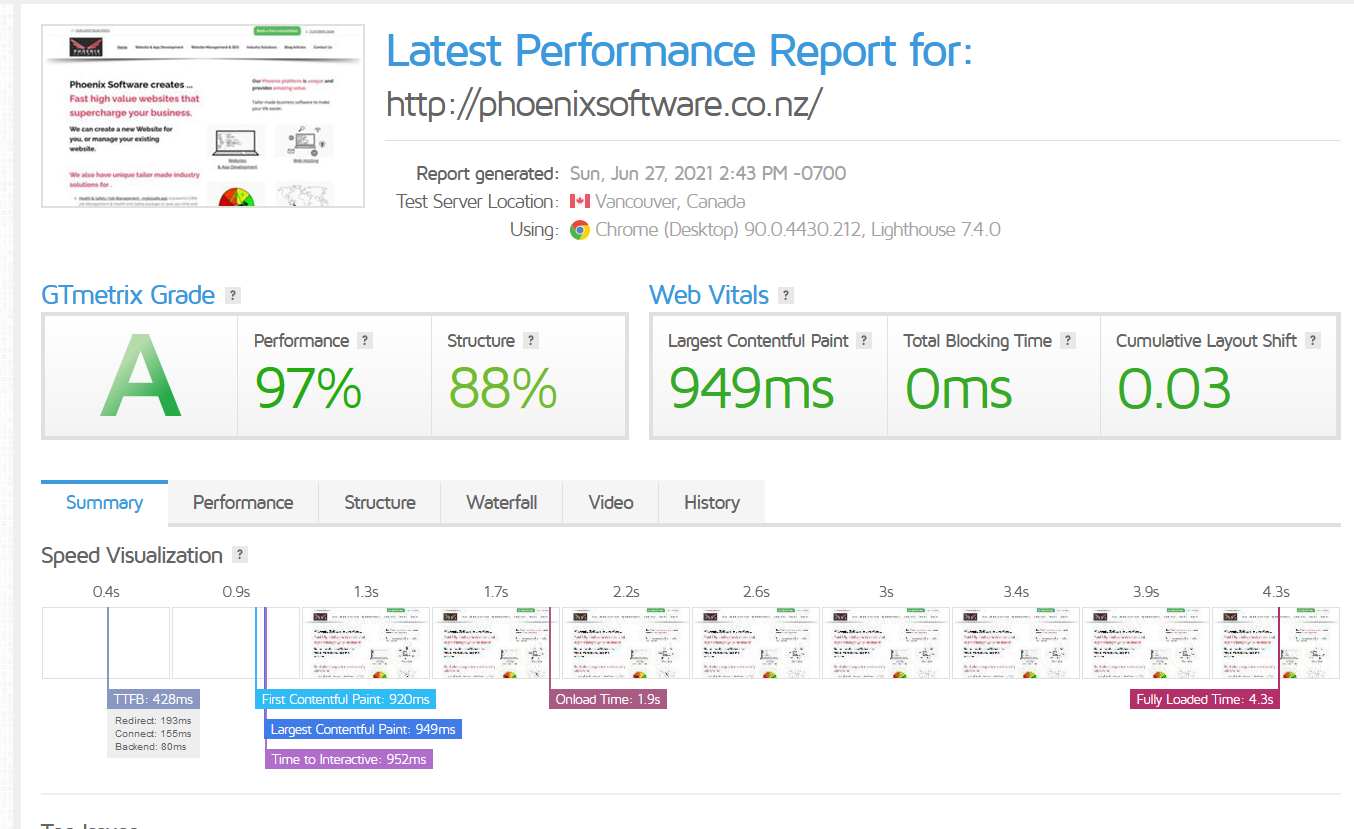Click the phoenixsoftware.co.nz URL
This screenshot has width=1354, height=829.
[x=604, y=103]
